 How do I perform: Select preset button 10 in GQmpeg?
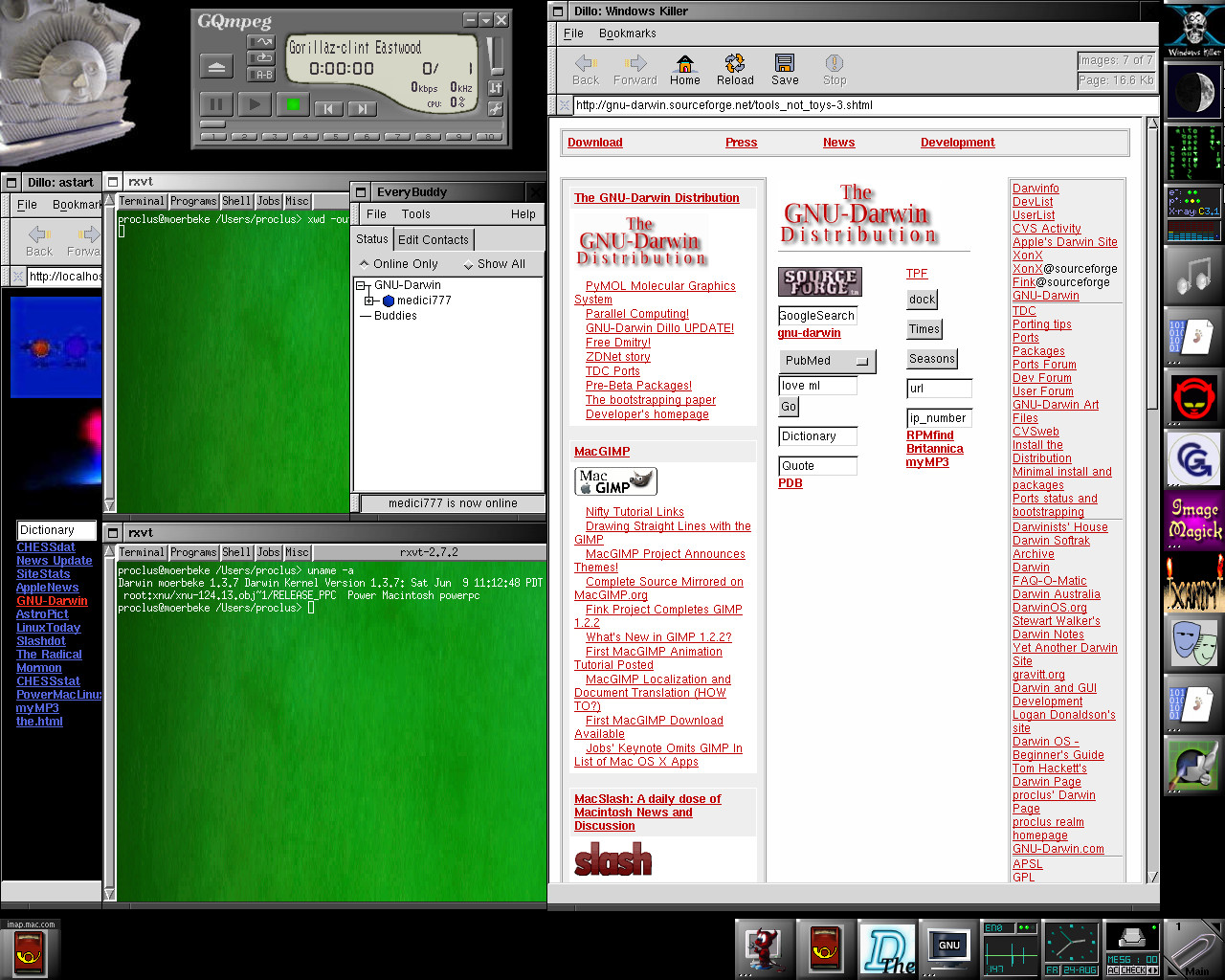(489, 137)
